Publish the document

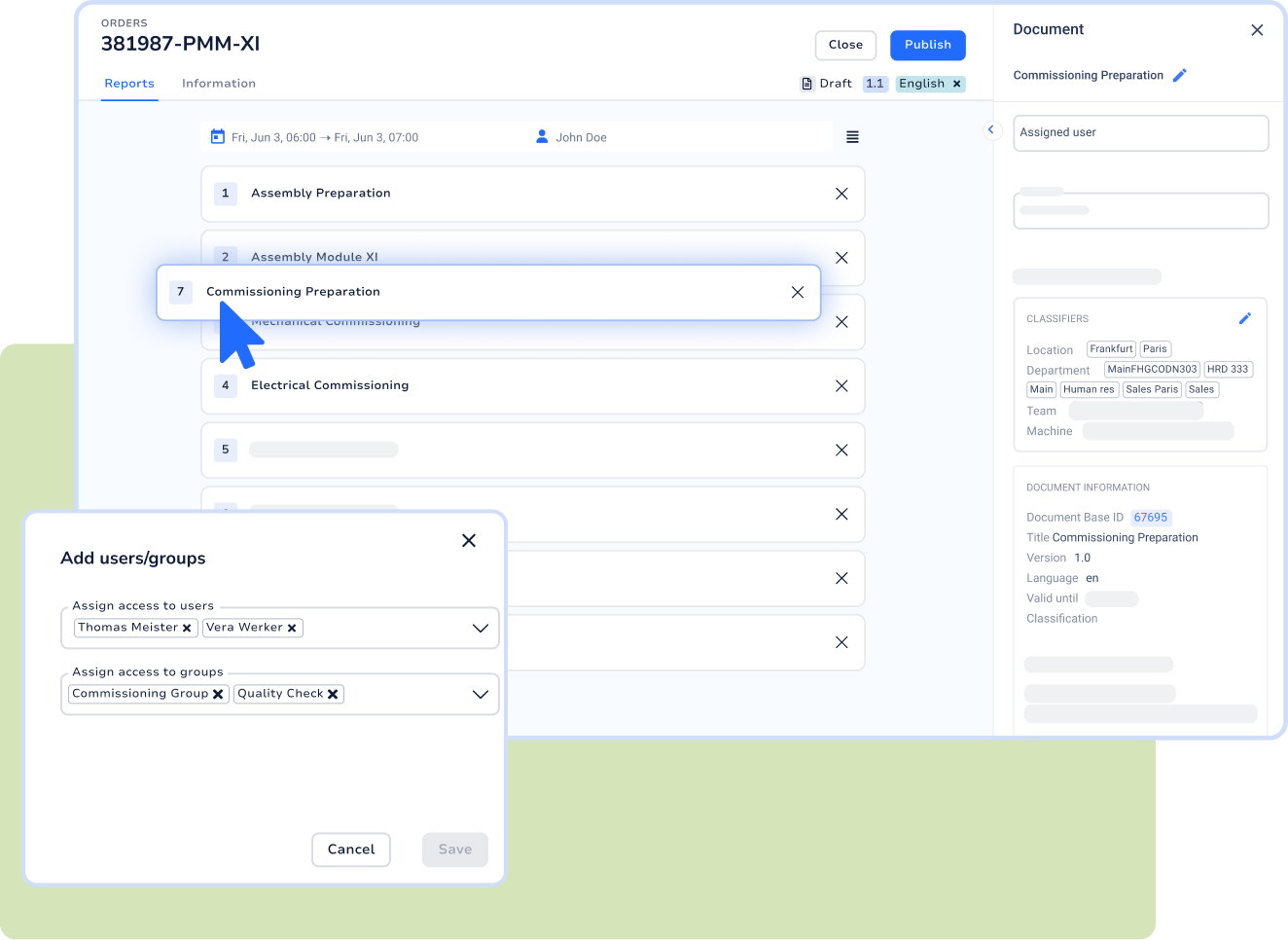[927, 45]
